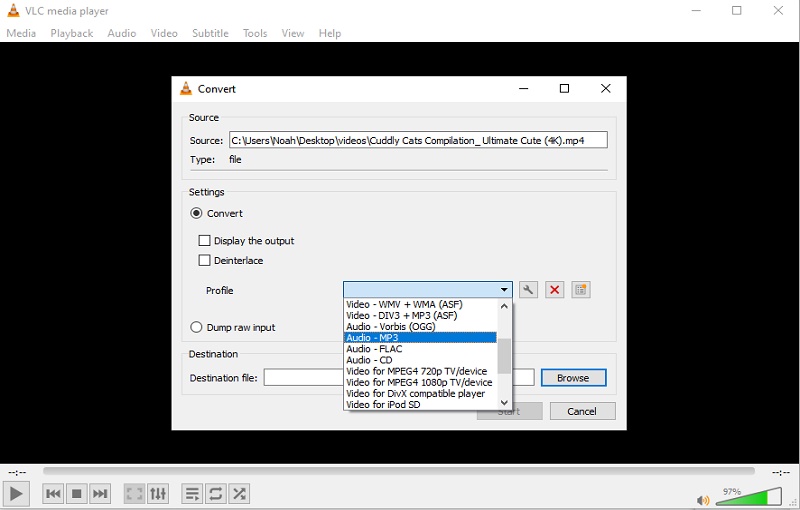Screen dimensions: 800x510
Task: Maximize the Convert dialog window
Action: [564, 89]
